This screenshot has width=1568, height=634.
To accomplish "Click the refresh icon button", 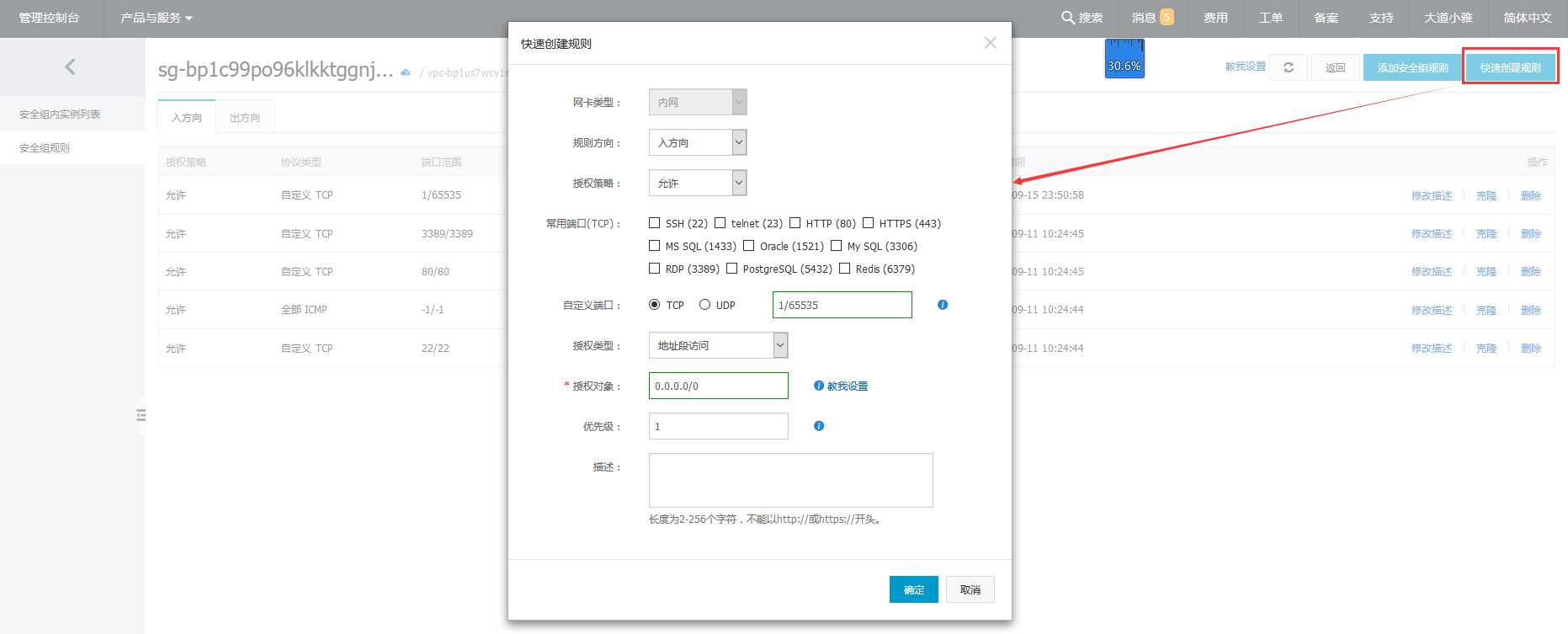I will click(1289, 67).
